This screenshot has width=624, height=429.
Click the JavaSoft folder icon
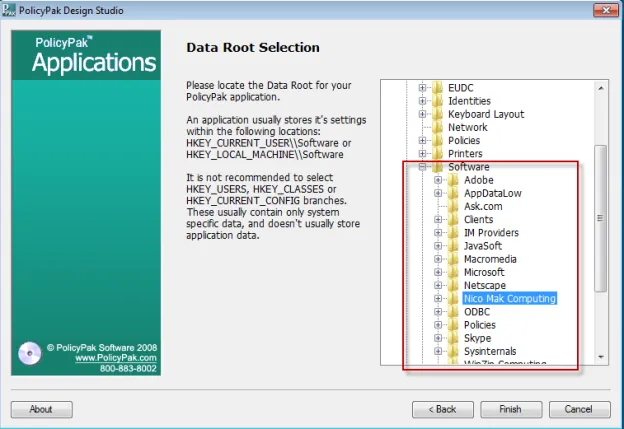(453, 246)
